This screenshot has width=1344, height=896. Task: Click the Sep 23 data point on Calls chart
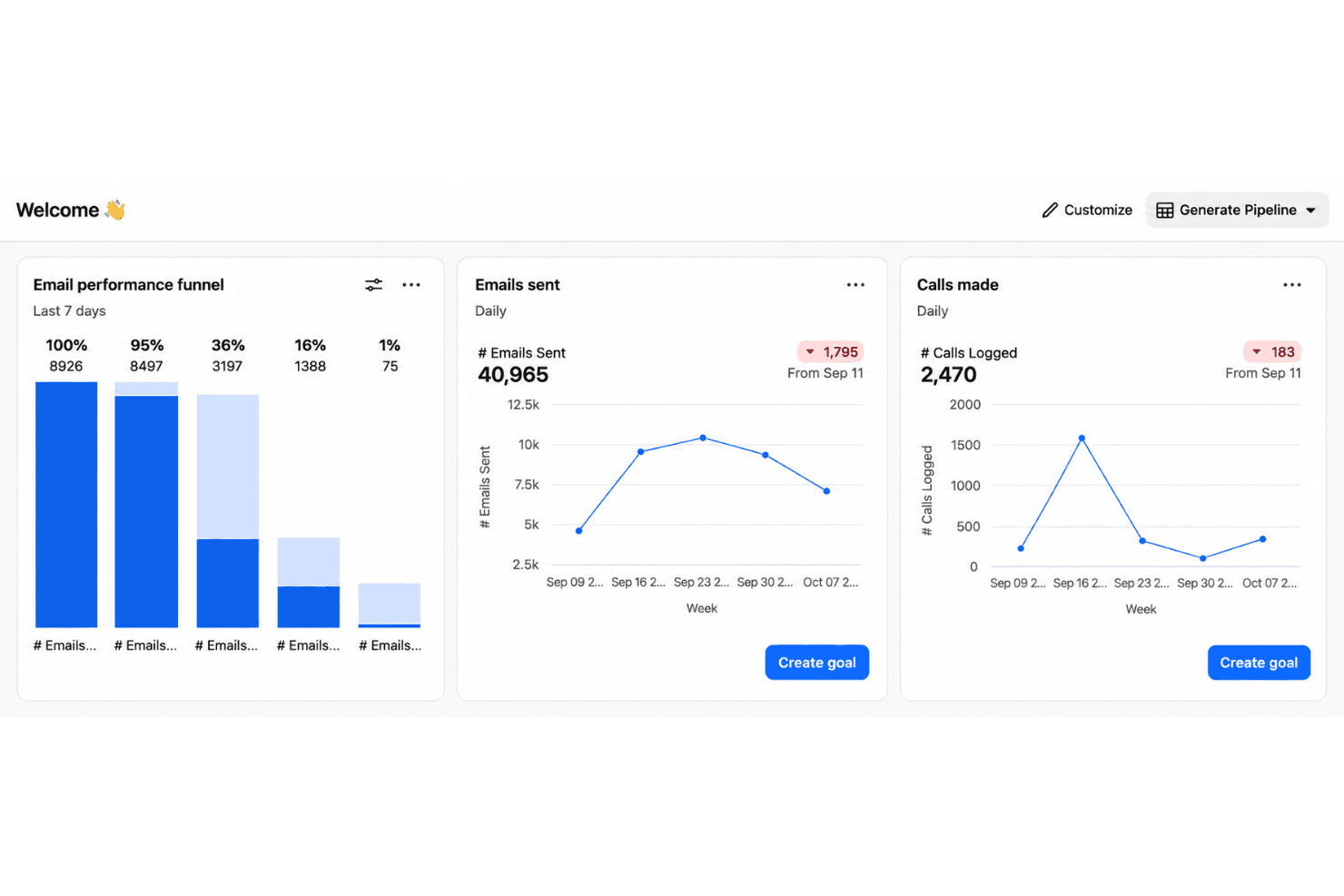[1142, 541]
